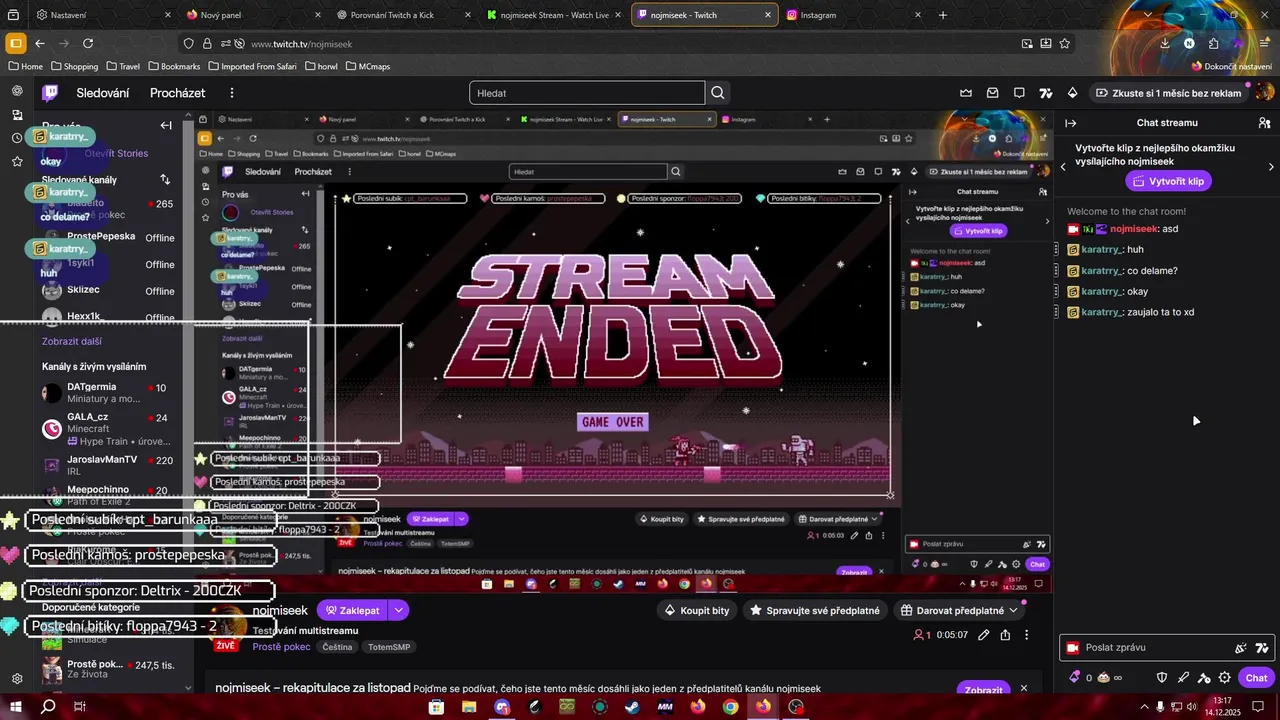Click Zkuste si 1 měsíc bez reklam

coord(1169,93)
